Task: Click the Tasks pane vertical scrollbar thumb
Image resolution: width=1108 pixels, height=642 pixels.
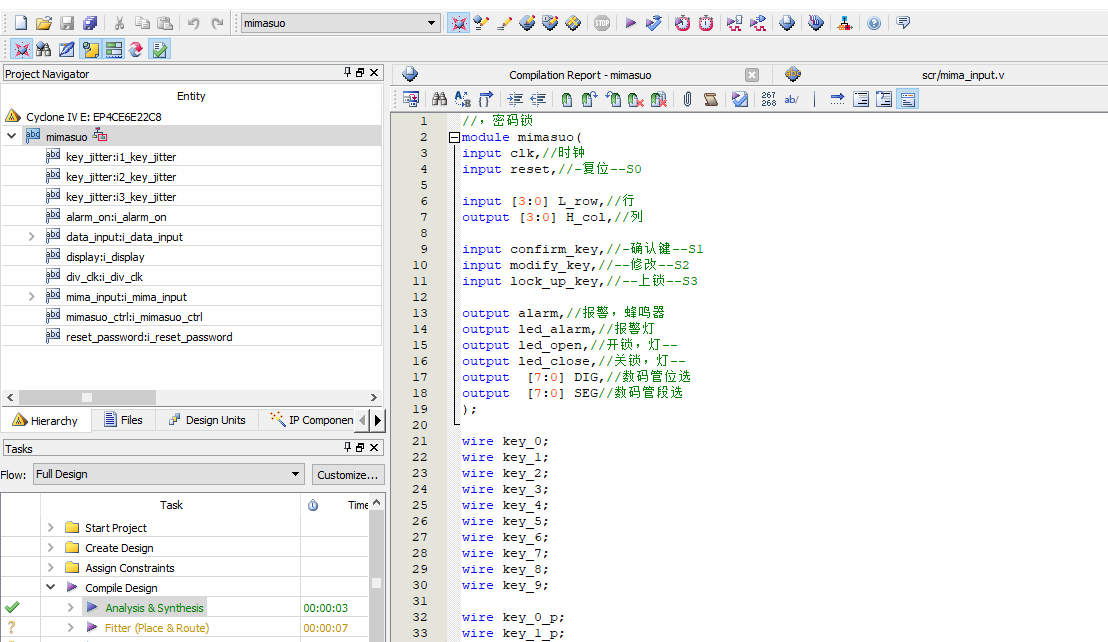Action: point(377,583)
